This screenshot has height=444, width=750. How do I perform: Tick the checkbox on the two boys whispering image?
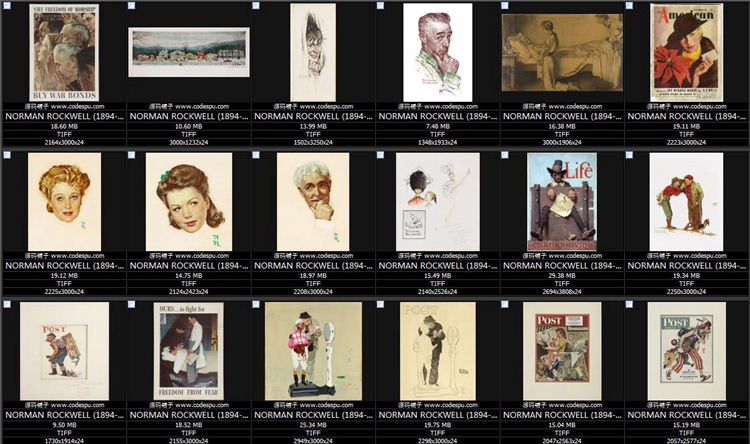tap(629, 155)
